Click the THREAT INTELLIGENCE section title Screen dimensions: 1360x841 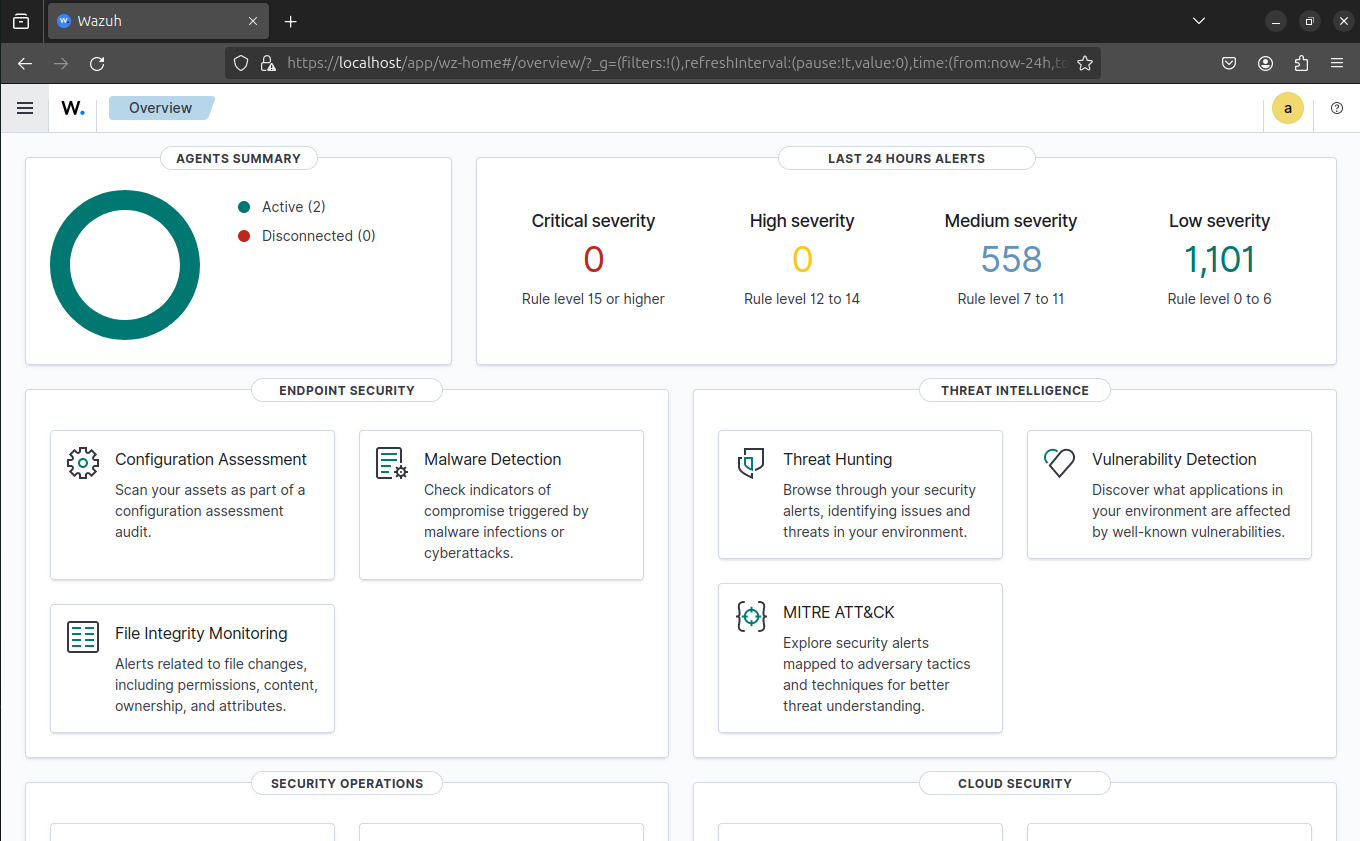1014,390
